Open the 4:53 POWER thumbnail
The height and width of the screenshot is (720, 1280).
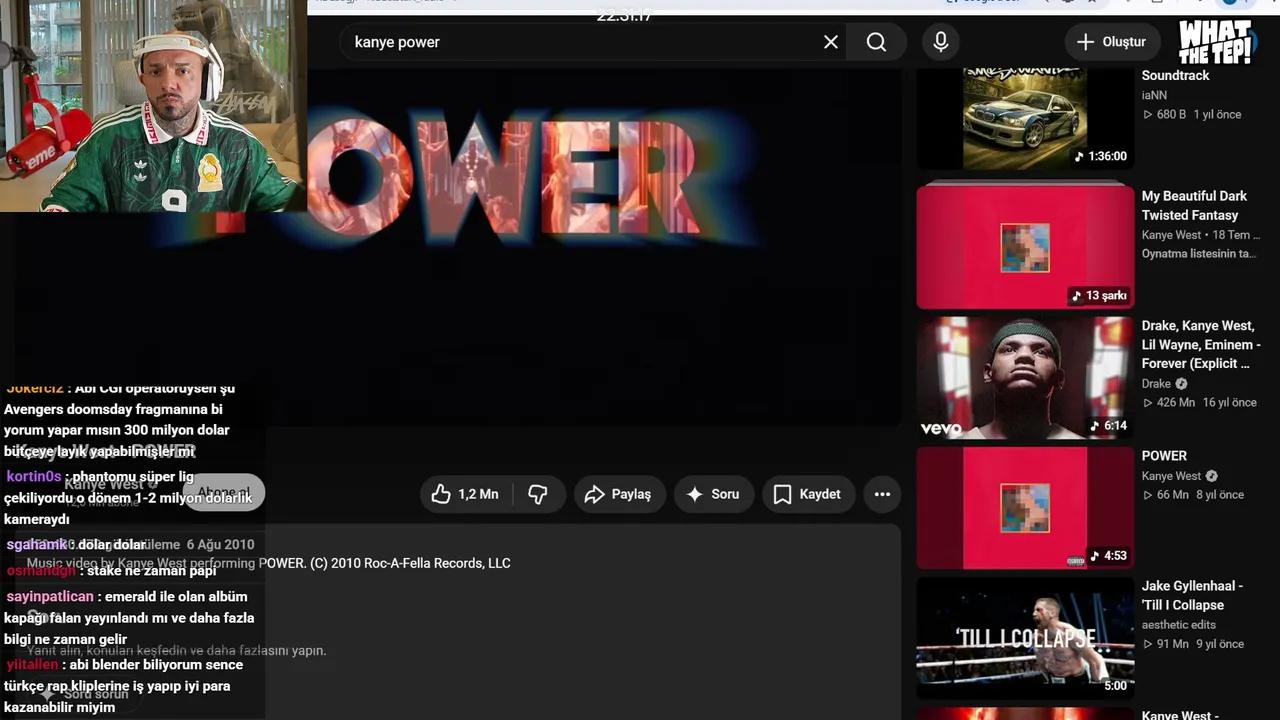(x=1025, y=507)
